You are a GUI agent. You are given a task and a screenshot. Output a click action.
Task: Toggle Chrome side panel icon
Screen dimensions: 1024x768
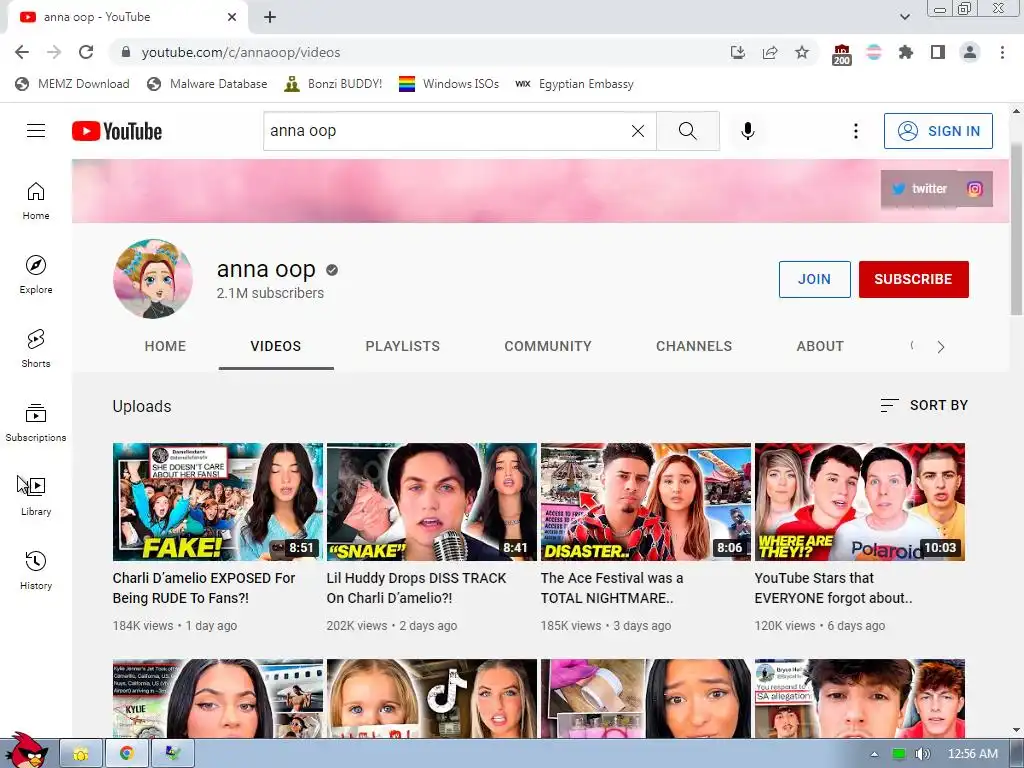tap(938, 52)
